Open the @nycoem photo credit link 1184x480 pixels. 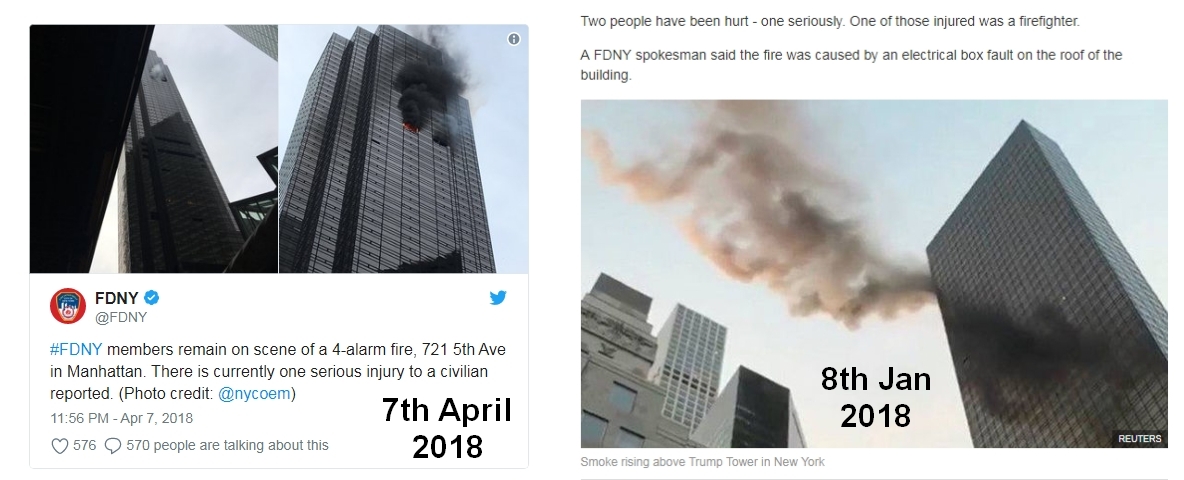[254, 394]
